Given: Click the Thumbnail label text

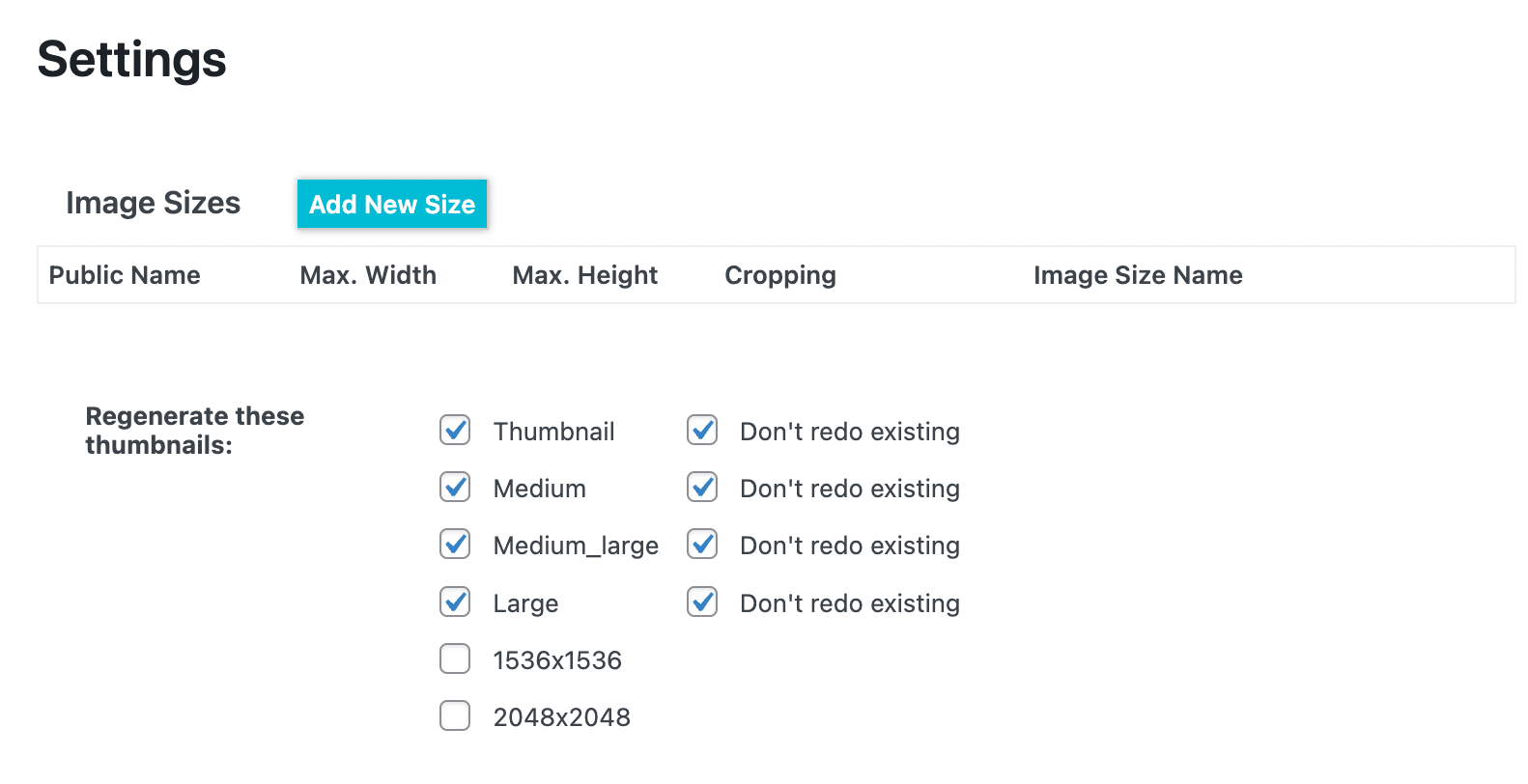Looking at the screenshot, I should pos(554,432).
